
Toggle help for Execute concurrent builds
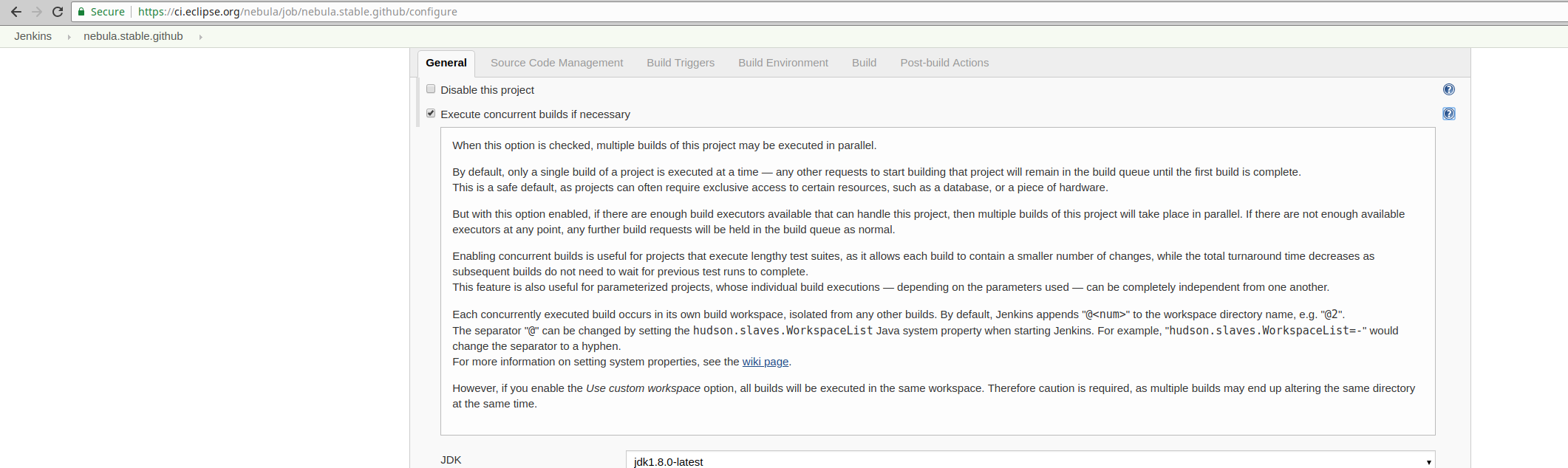pos(1448,114)
